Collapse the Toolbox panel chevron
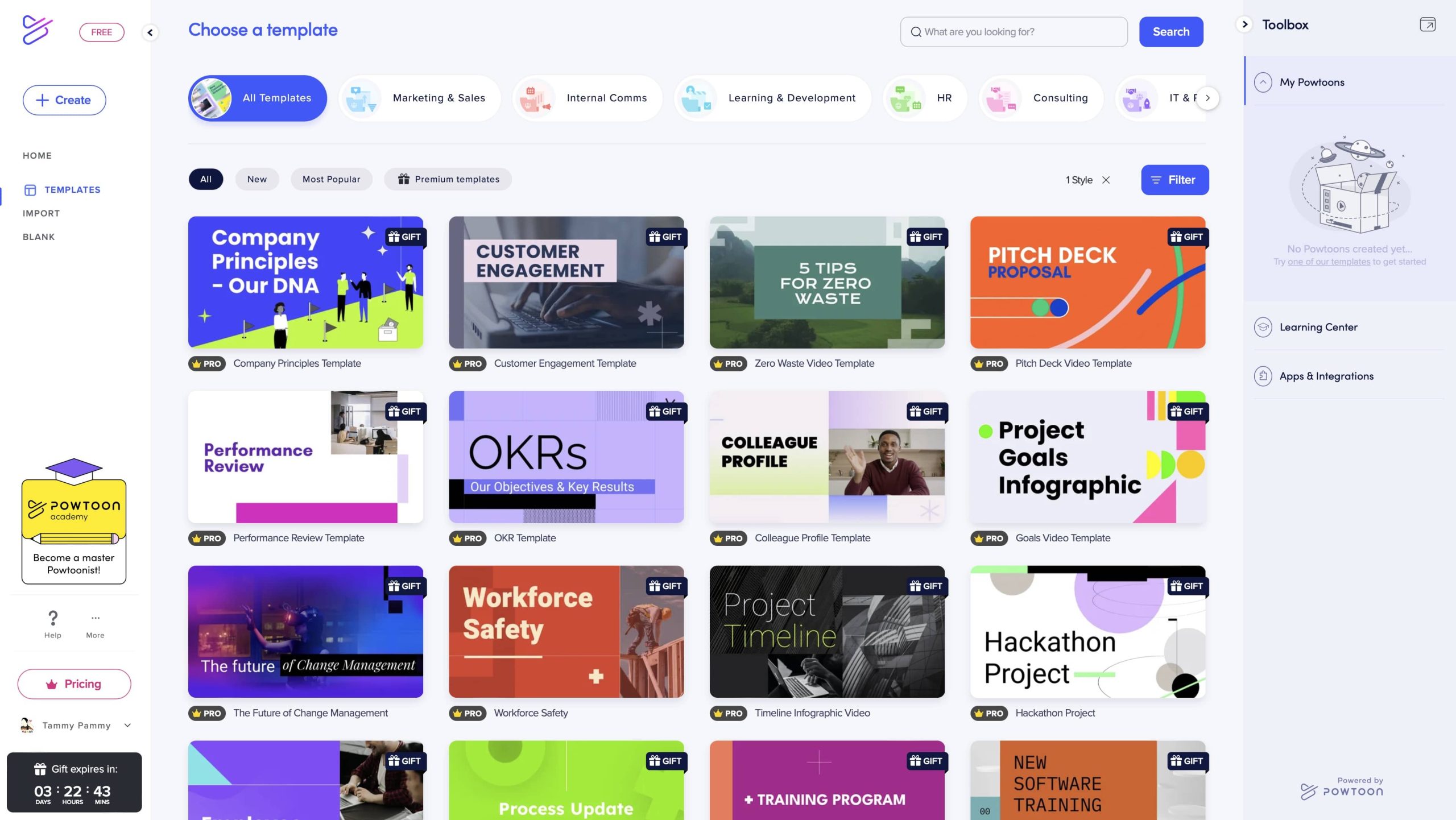The image size is (1456, 820). click(1244, 24)
